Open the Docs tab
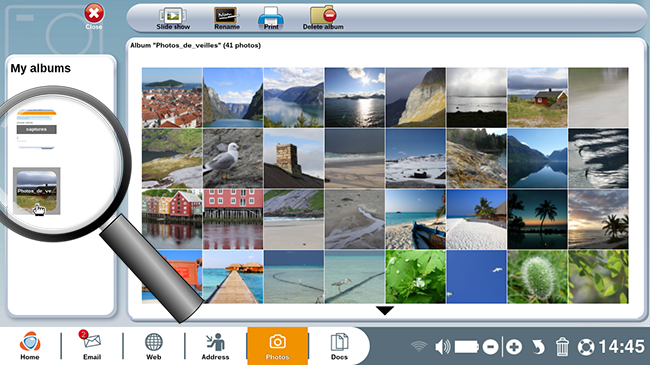 (x=339, y=346)
